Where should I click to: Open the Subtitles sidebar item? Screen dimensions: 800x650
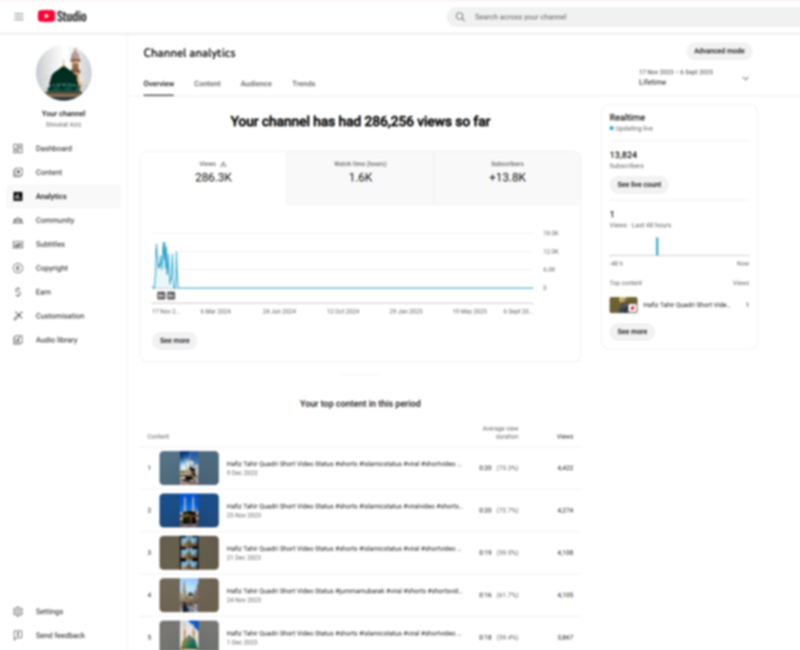[50, 244]
